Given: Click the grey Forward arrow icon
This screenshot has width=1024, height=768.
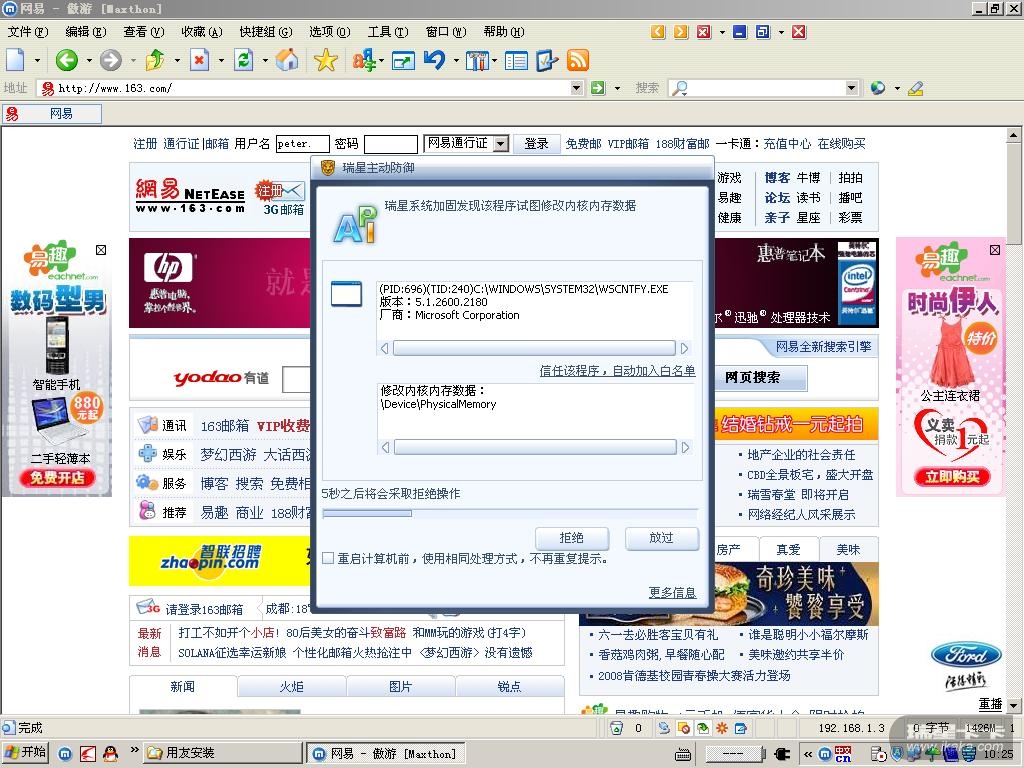Looking at the screenshot, I should point(110,60).
